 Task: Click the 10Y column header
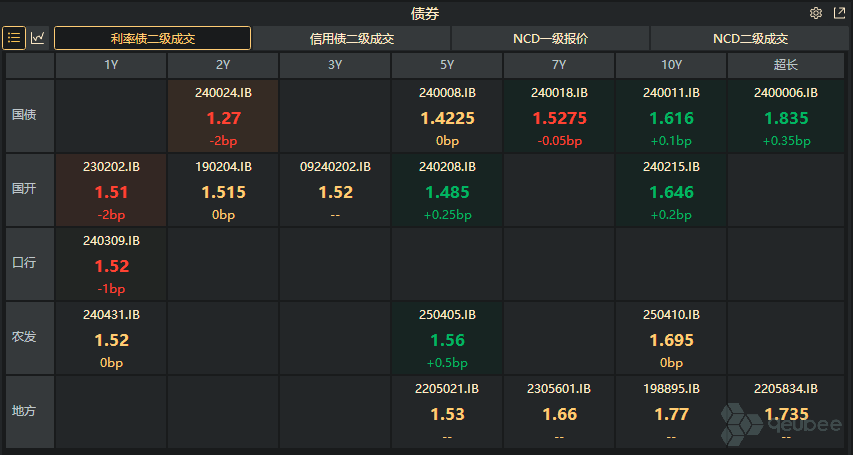[x=671, y=65]
